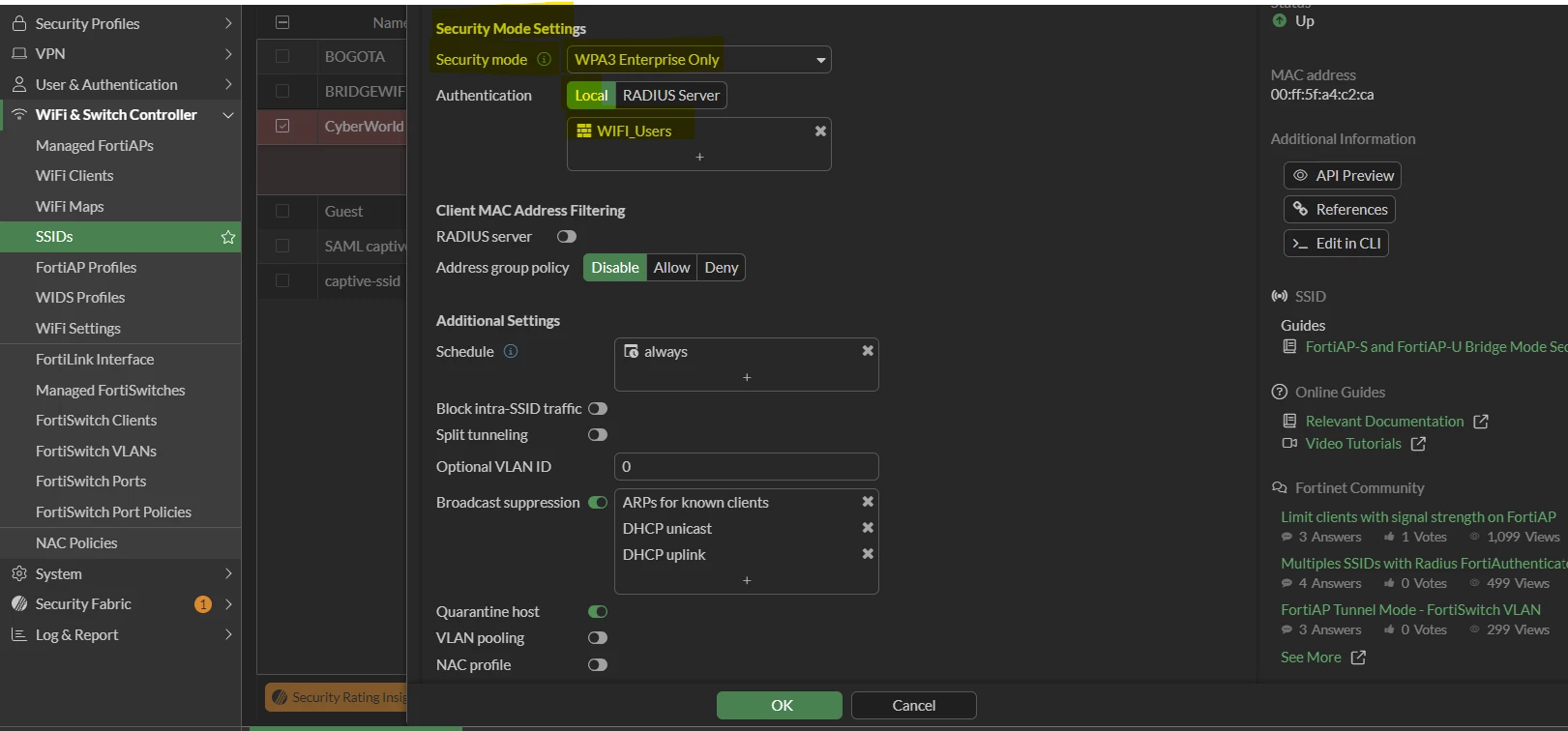
Task: Click the Security Fabric notification badge
Action: pyautogui.click(x=203, y=604)
